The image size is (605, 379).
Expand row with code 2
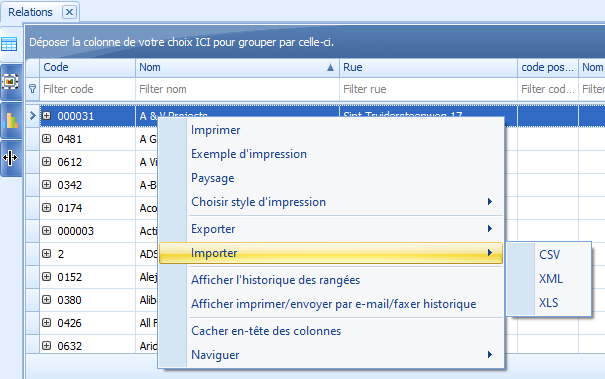coord(47,254)
